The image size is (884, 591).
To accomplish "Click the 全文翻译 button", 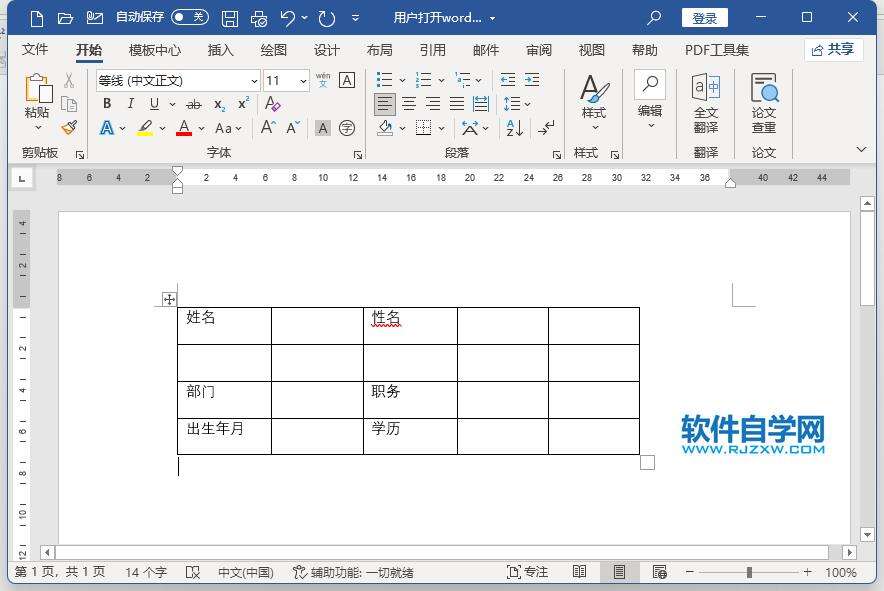I will click(x=706, y=103).
